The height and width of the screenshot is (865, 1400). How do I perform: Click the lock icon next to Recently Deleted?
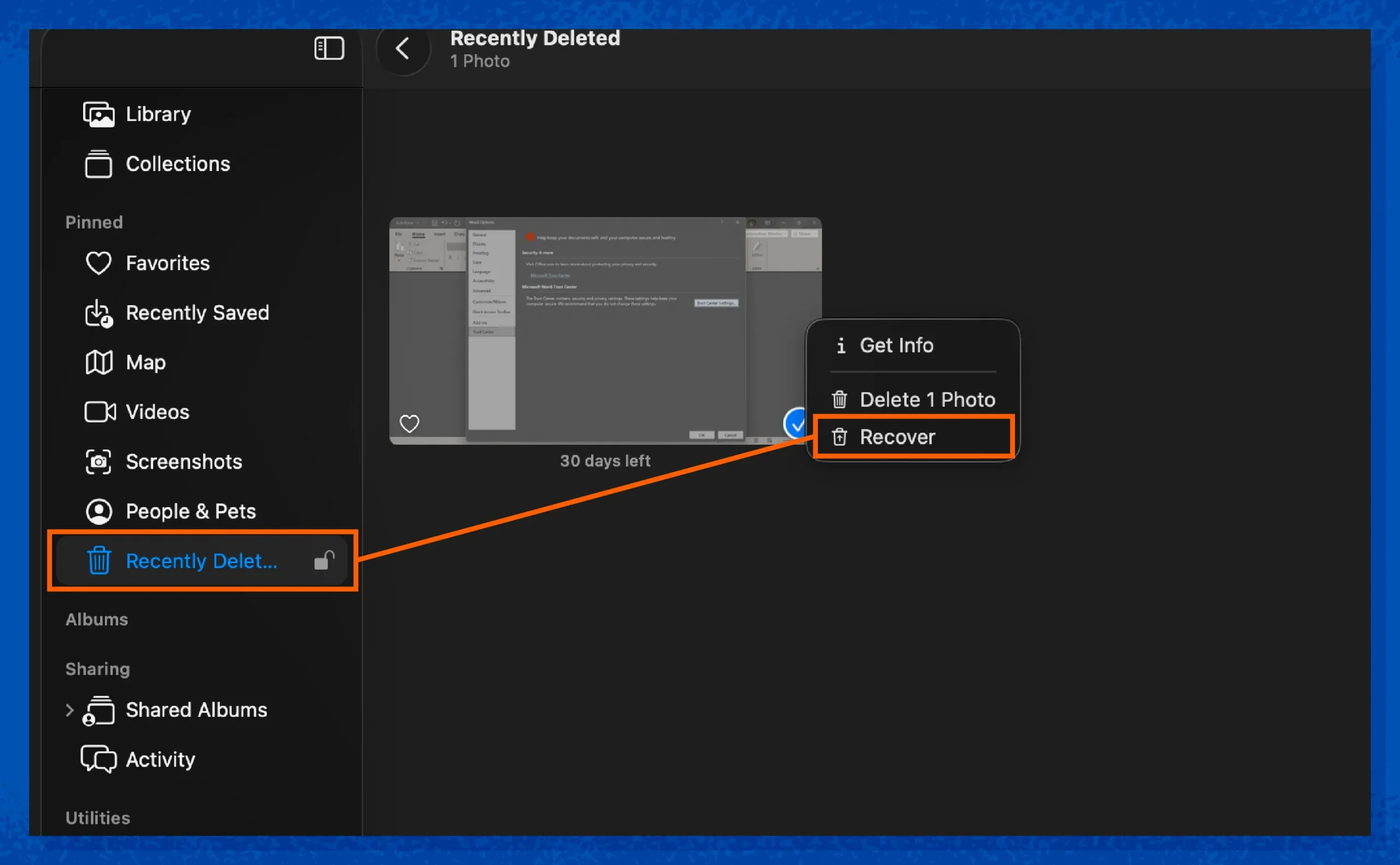coord(323,560)
